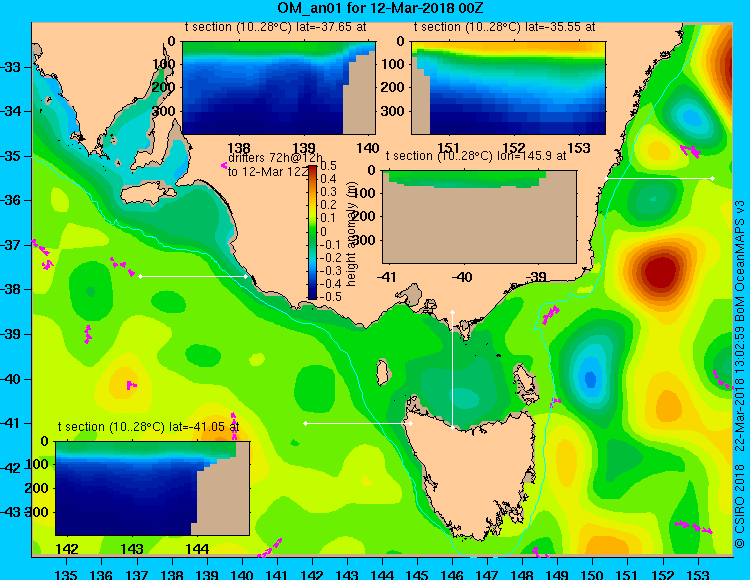The image size is (750, 580).
Task: Click the vertical CSIRO BoM OceanMAPS v3 credit text
Action: tap(740, 374)
